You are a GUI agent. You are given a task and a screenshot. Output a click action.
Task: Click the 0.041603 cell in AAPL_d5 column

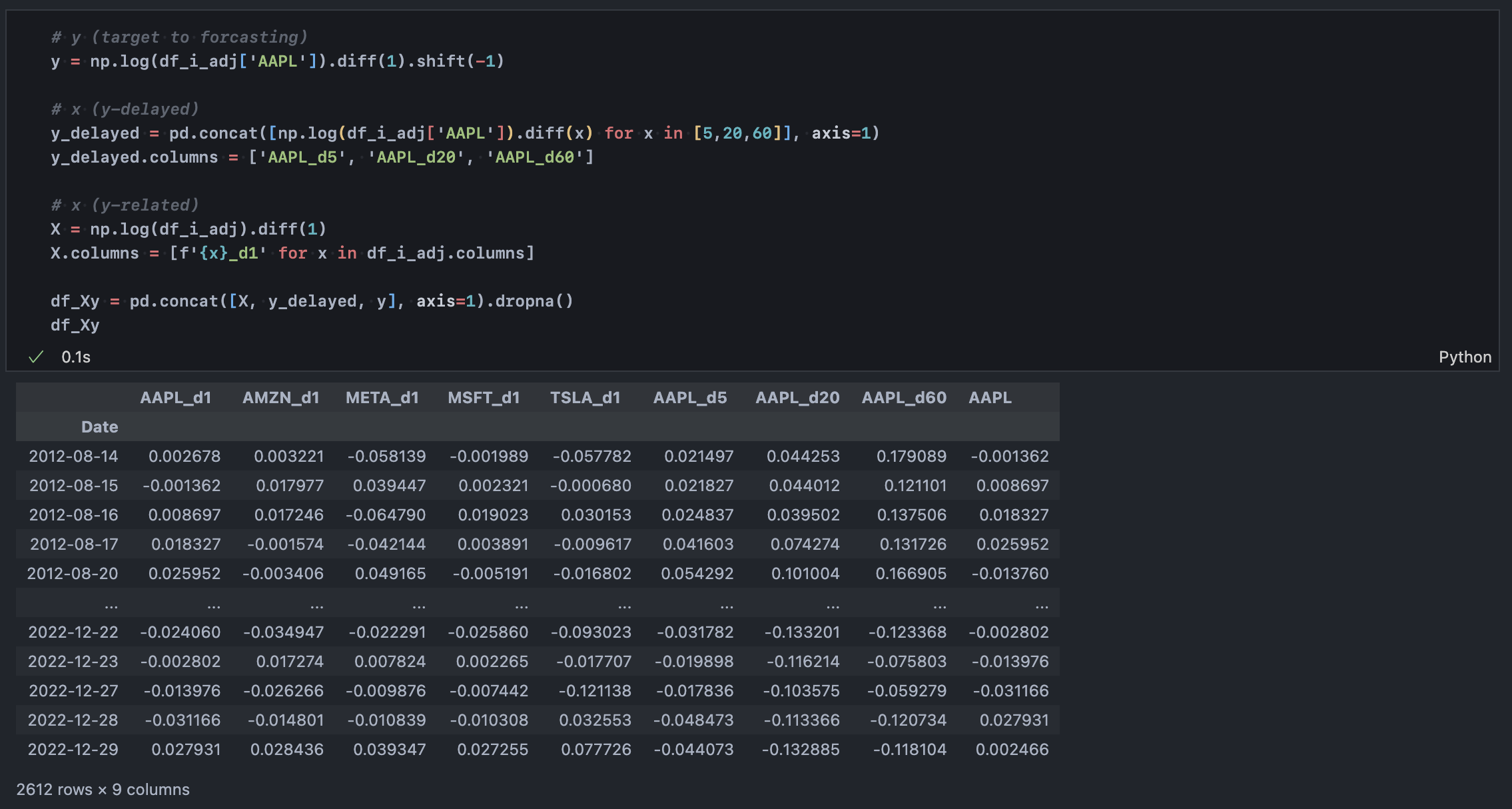click(698, 544)
